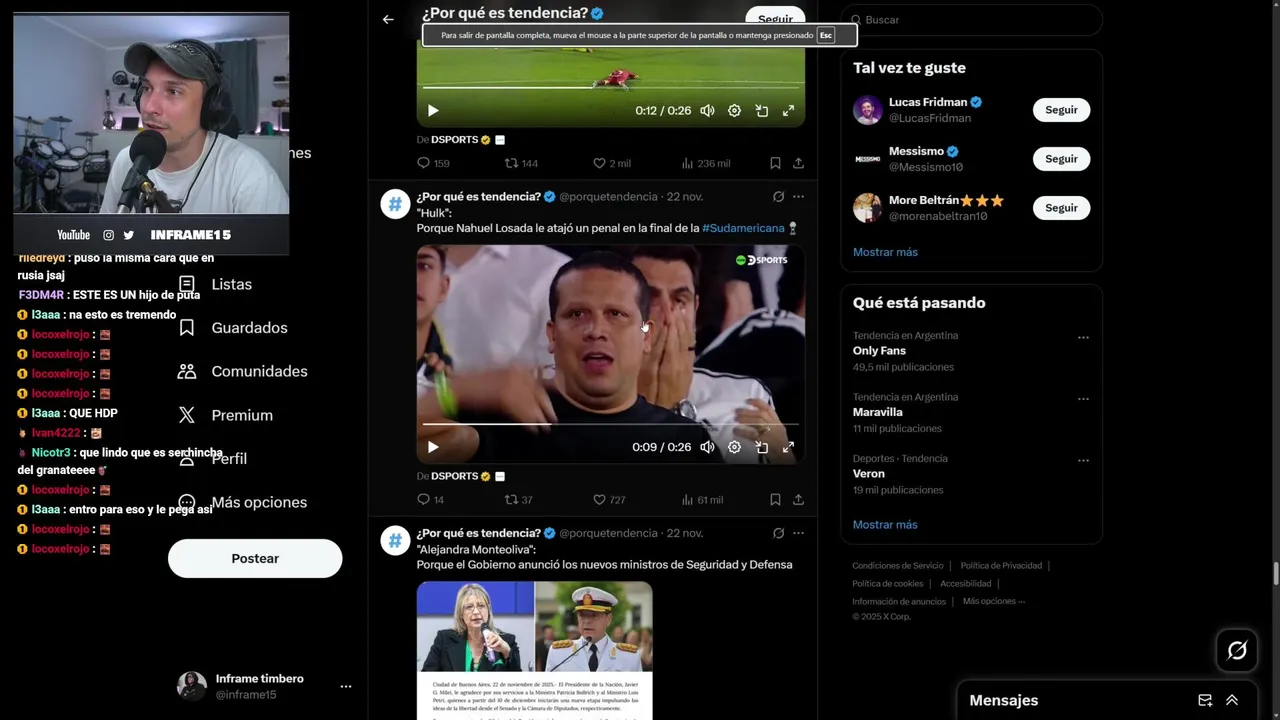The image size is (1280, 720).
Task: Follow More Beltrán
Action: tap(1061, 208)
